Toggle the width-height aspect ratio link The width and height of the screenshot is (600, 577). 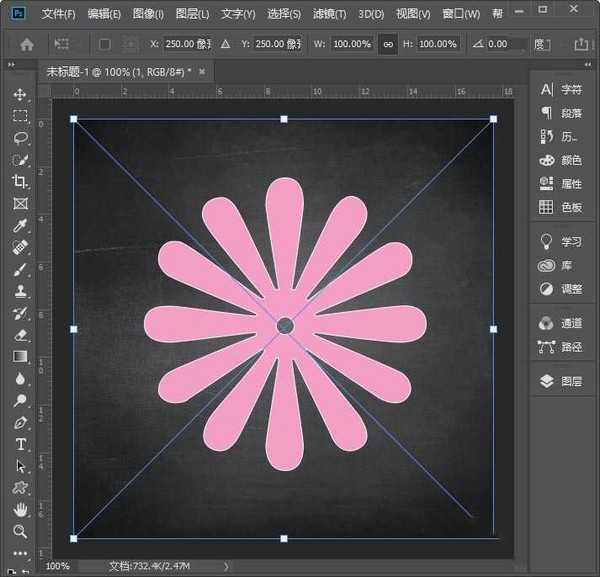[x=387, y=45]
